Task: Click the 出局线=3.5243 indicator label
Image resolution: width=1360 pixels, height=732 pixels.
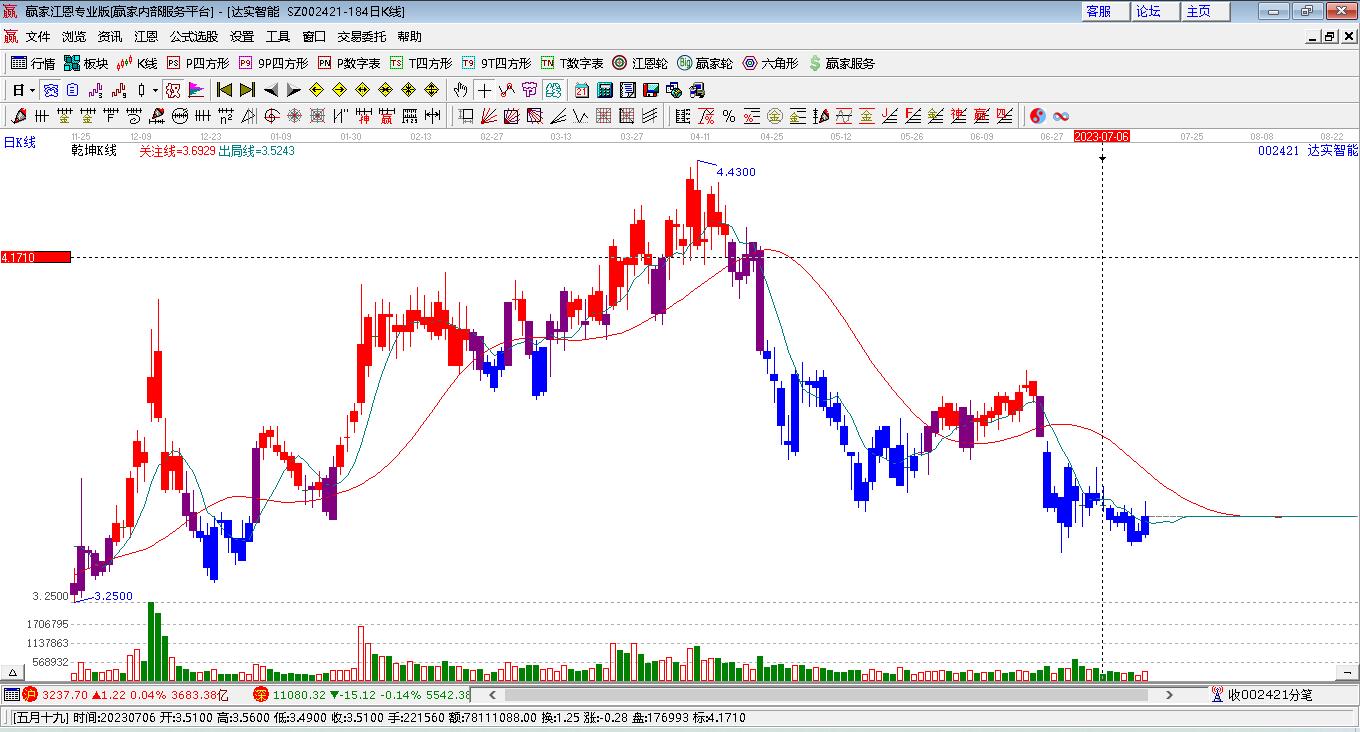Action: pos(256,151)
